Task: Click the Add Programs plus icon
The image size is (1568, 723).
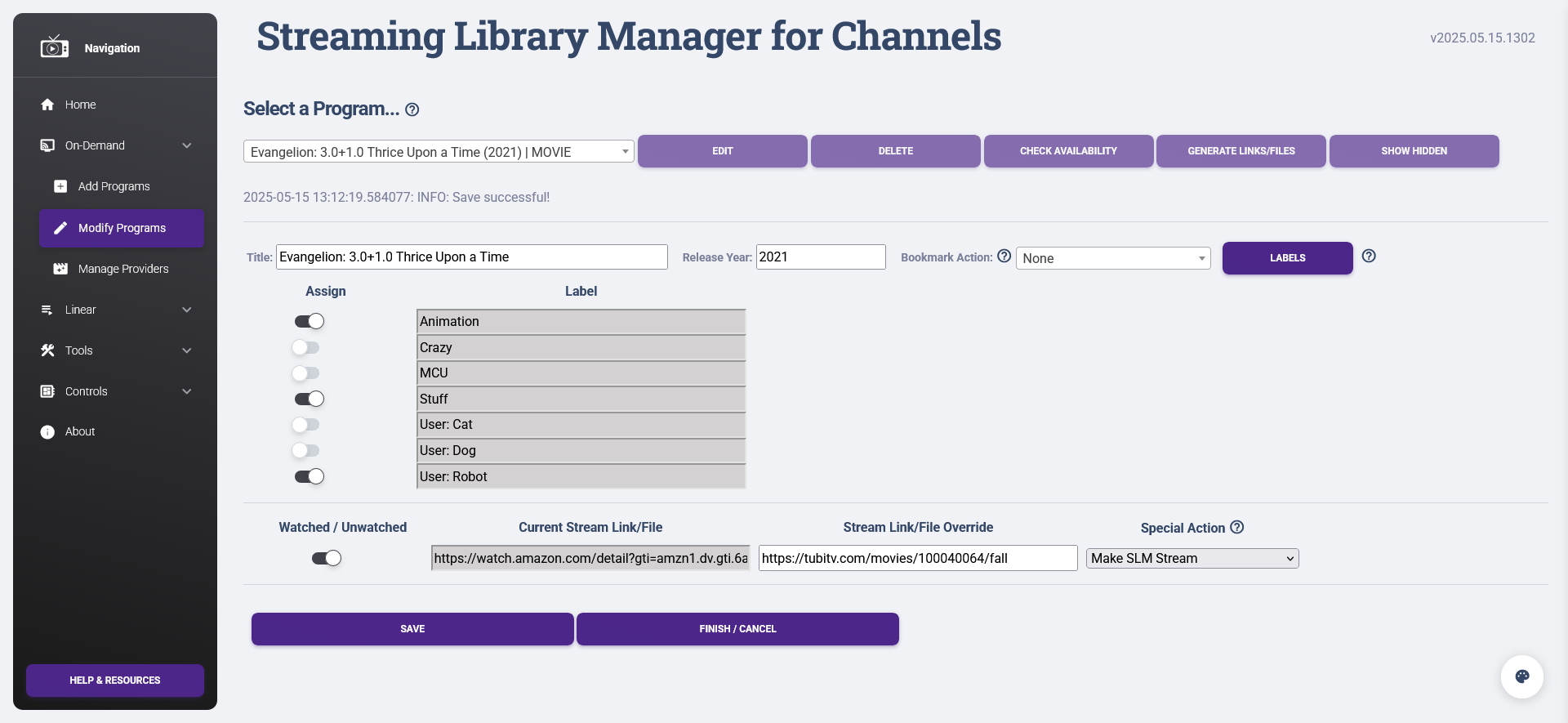Action: click(x=60, y=186)
